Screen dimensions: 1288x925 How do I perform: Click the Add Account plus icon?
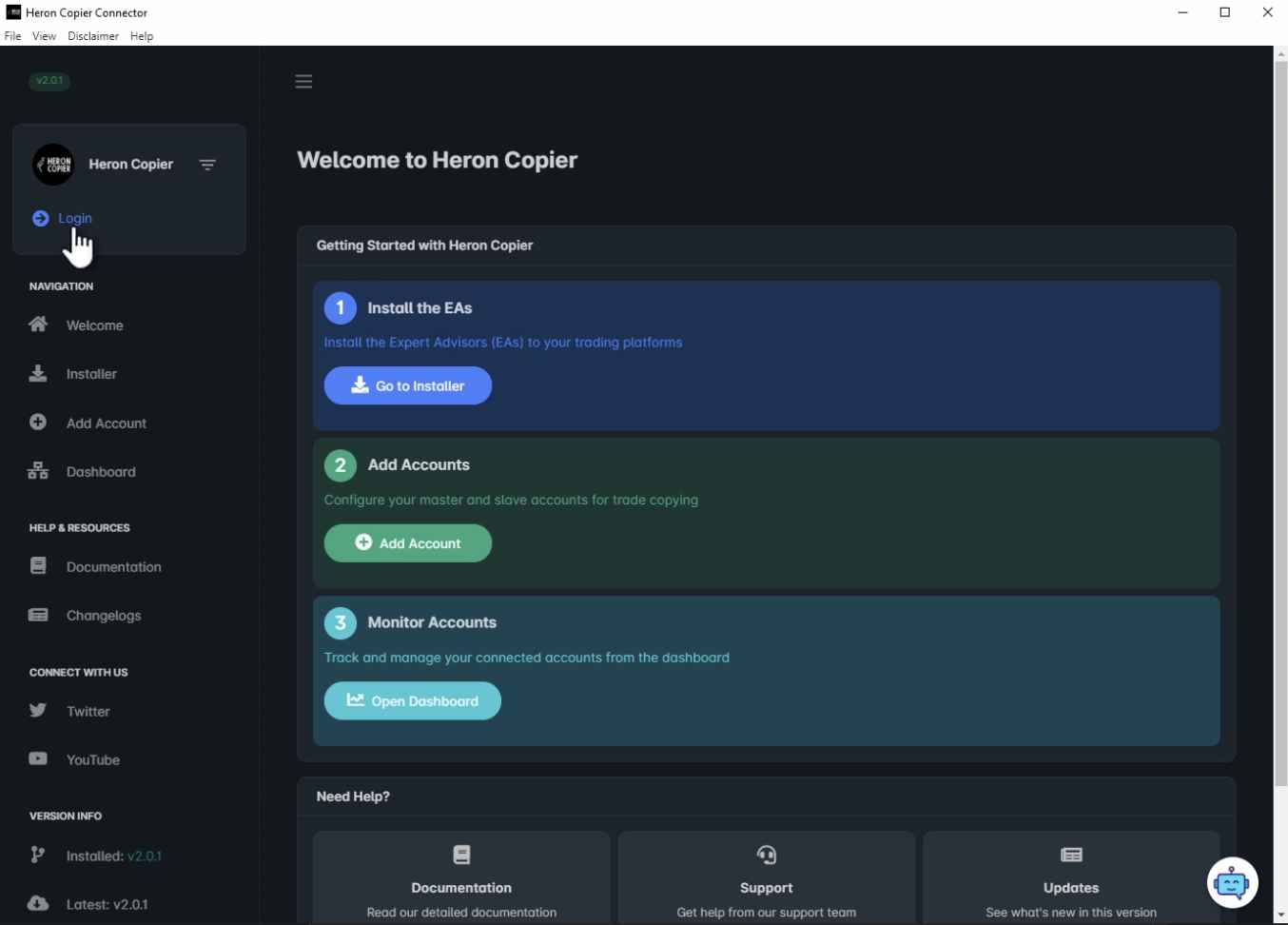coord(37,423)
